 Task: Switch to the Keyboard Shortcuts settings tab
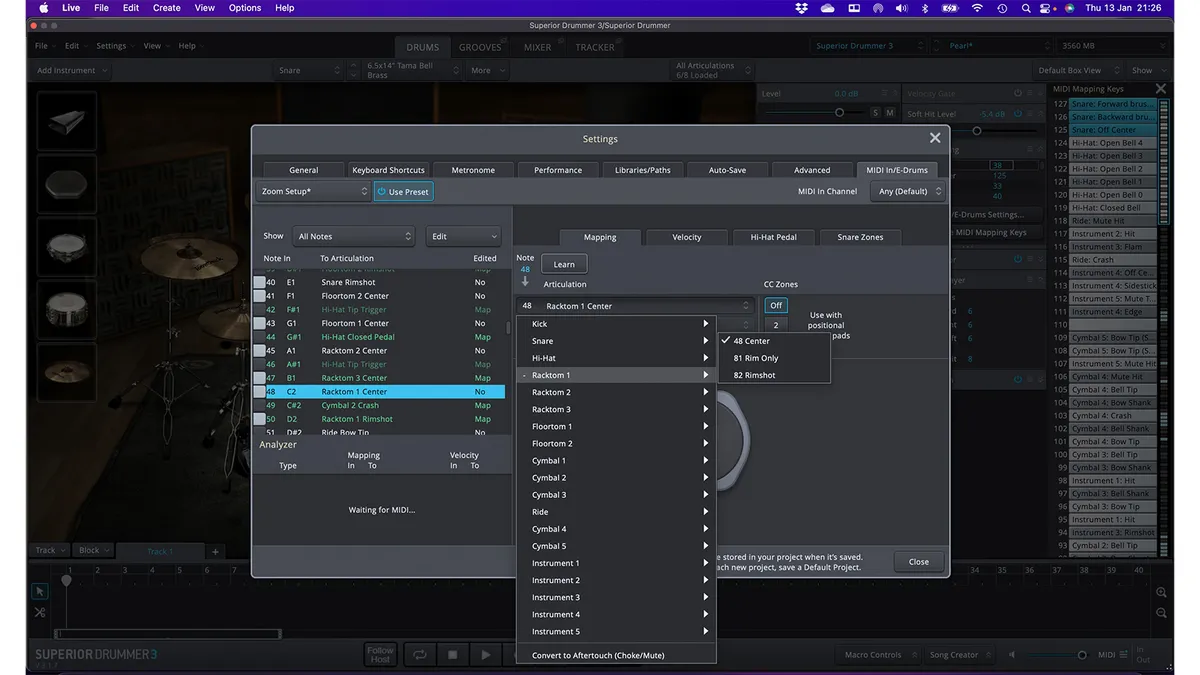tap(388, 170)
